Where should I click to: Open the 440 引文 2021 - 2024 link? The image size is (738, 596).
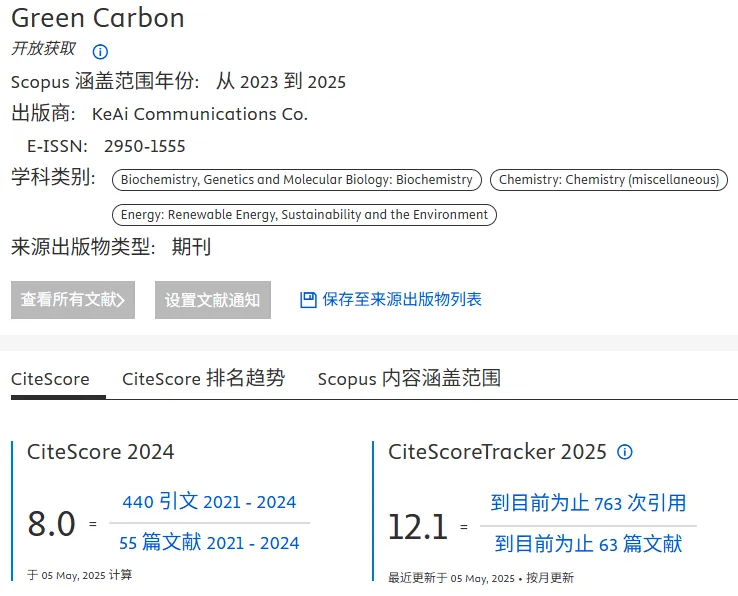tap(209, 502)
